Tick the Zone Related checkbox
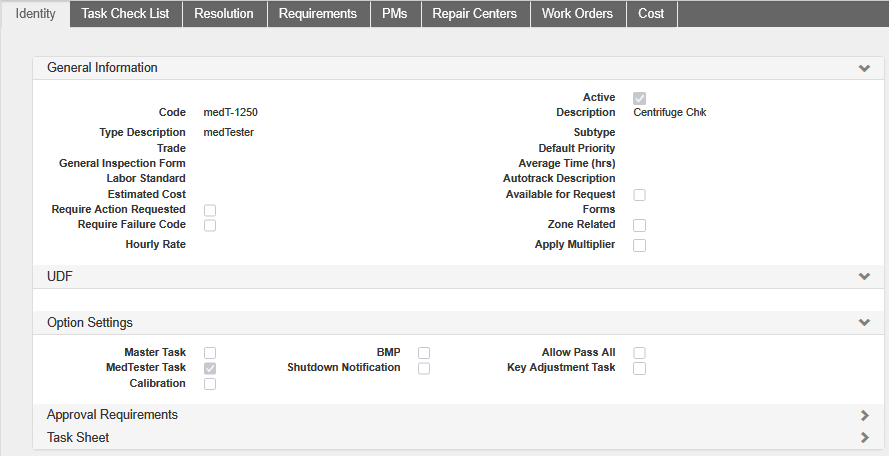Screen dimensions: 889x456 (x=640, y=226)
